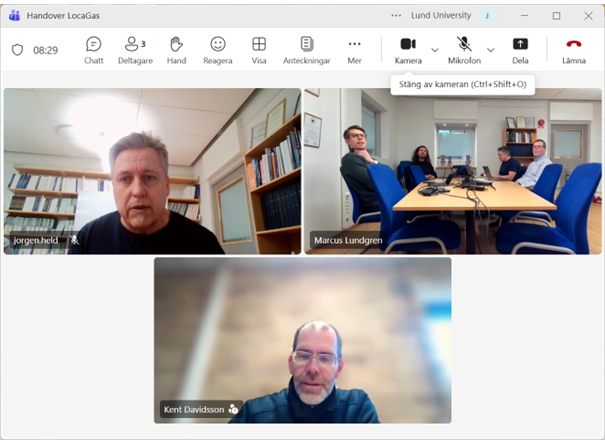
Task: Share your screen with Dela
Action: [x=520, y=49]
